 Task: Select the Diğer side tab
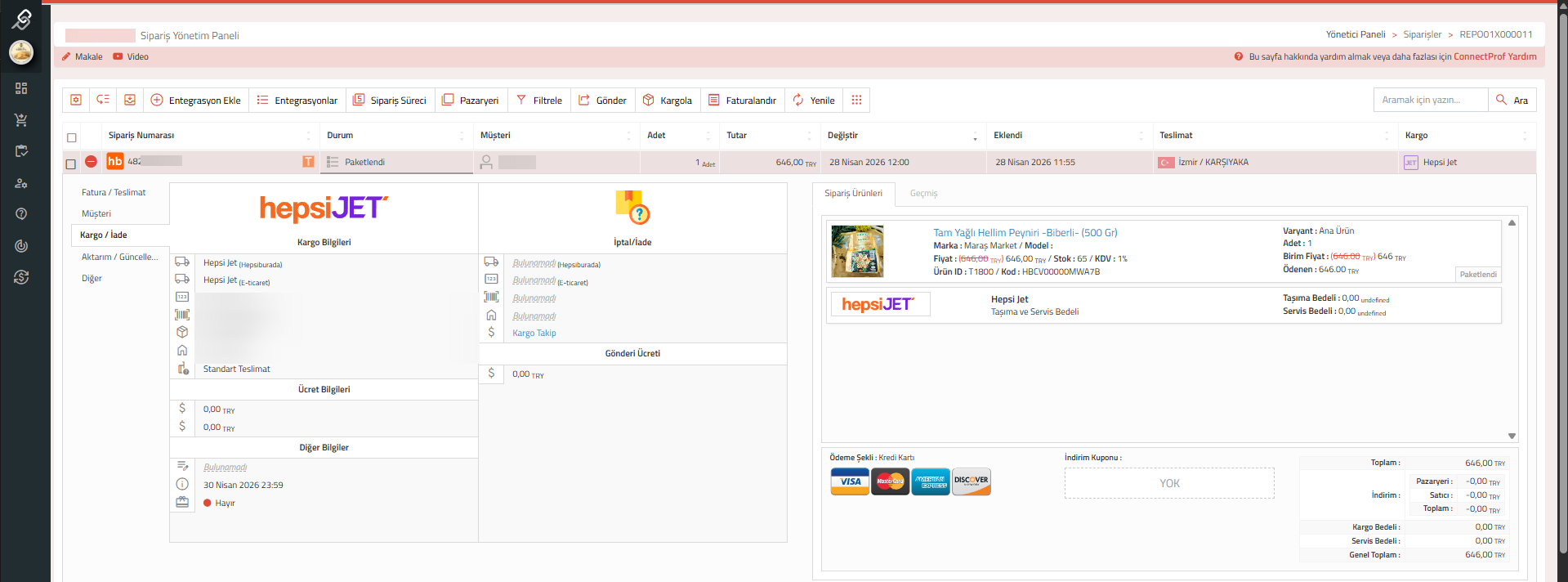(92, 279)
